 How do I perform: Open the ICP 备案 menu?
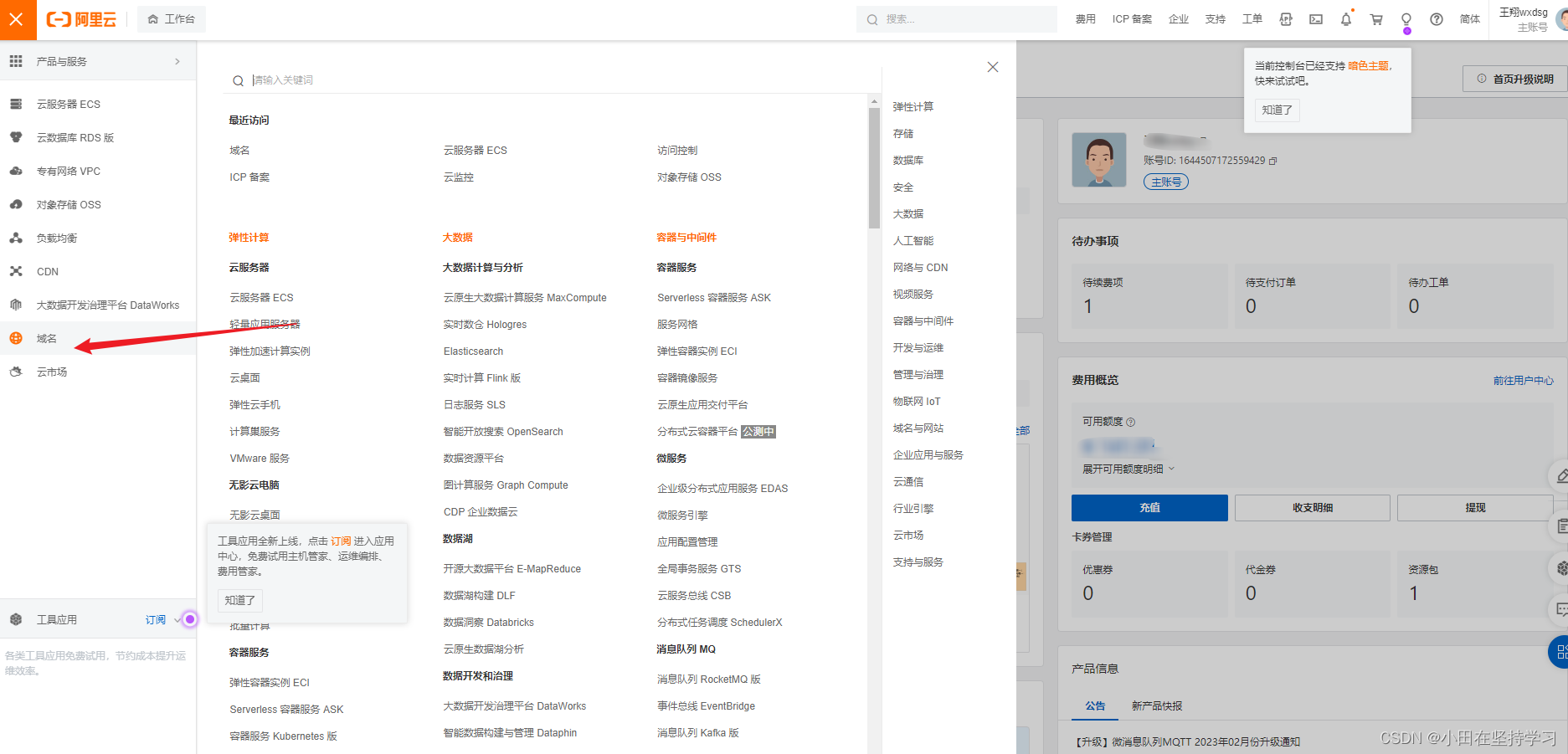pyautogui.click(x=1132, y=19)
